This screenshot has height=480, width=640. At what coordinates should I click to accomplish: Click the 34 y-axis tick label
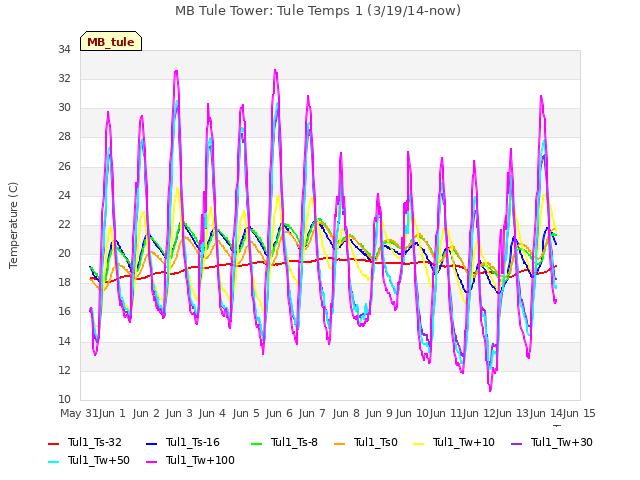64,49
